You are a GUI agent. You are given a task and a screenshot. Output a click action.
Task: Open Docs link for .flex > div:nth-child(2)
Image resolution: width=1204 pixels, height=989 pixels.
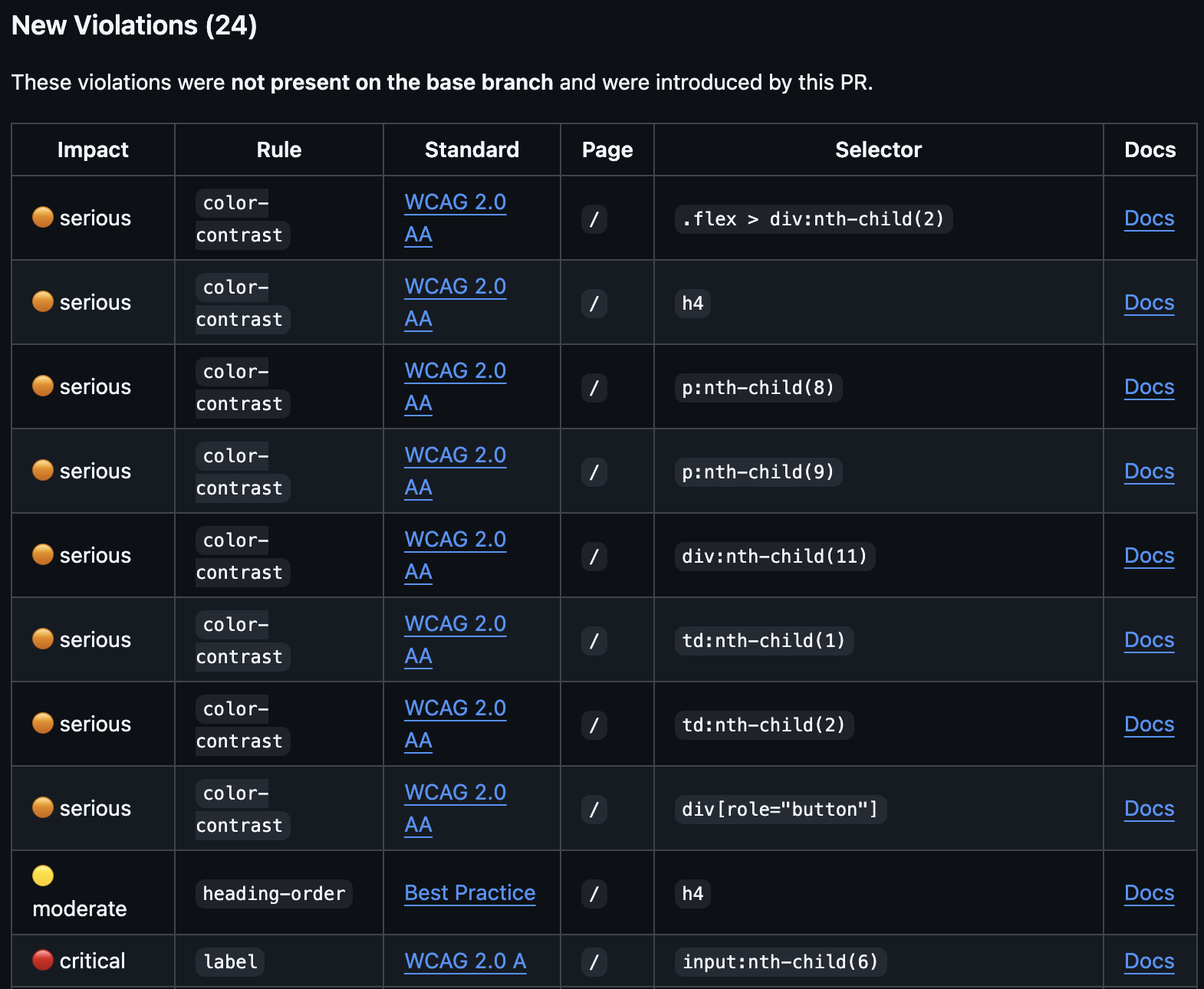tap(1149, 219)
